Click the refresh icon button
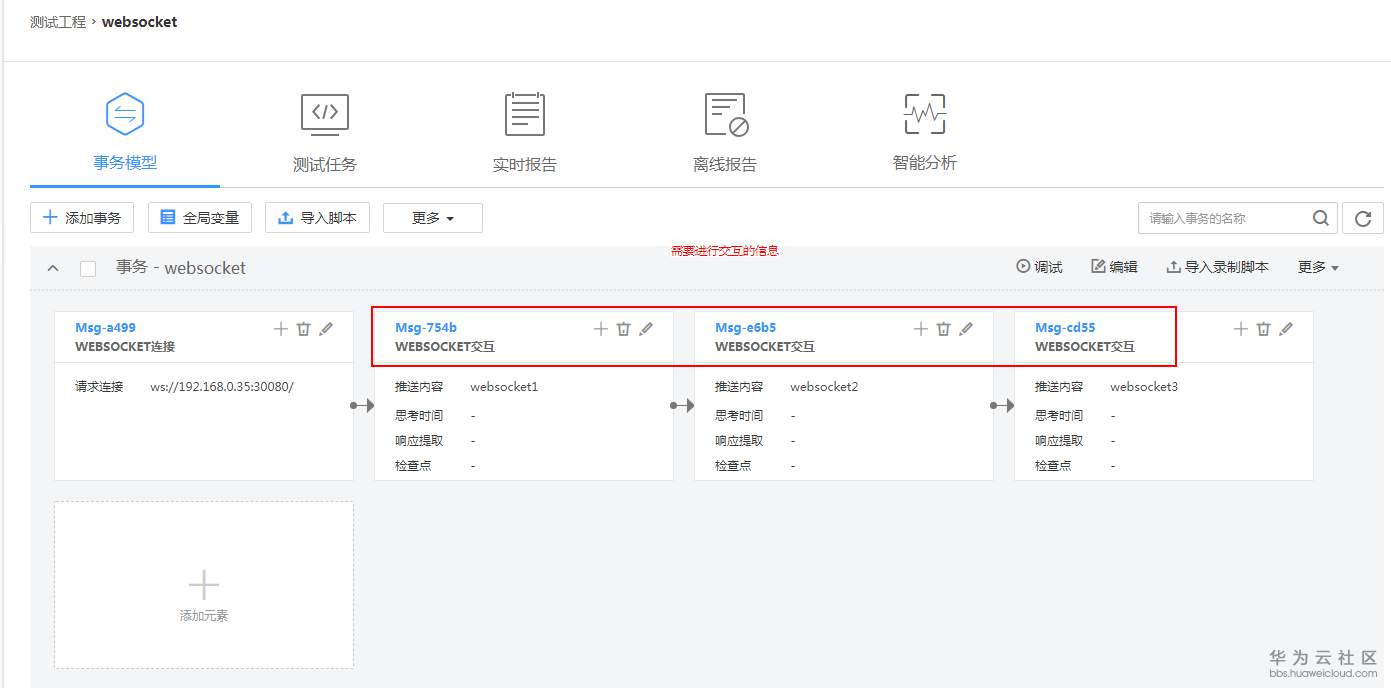 [1363, 218]
